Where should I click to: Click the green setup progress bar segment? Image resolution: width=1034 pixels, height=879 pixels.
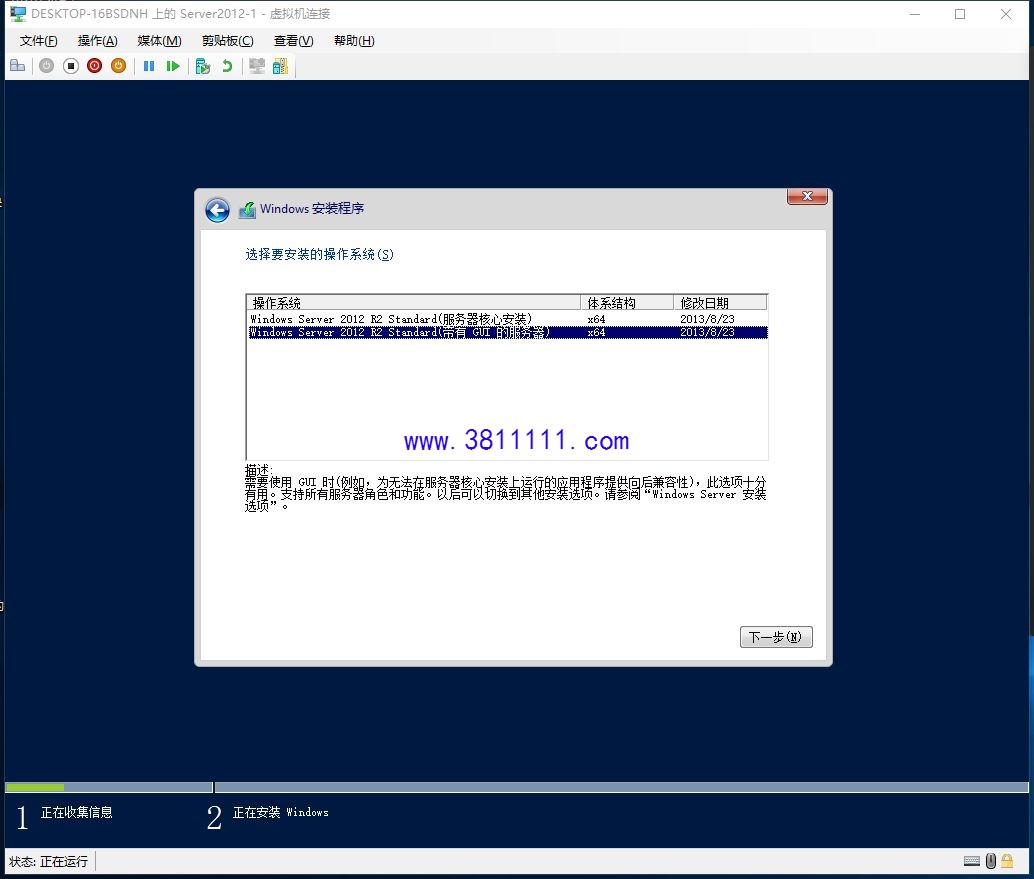tap(34, 787)
